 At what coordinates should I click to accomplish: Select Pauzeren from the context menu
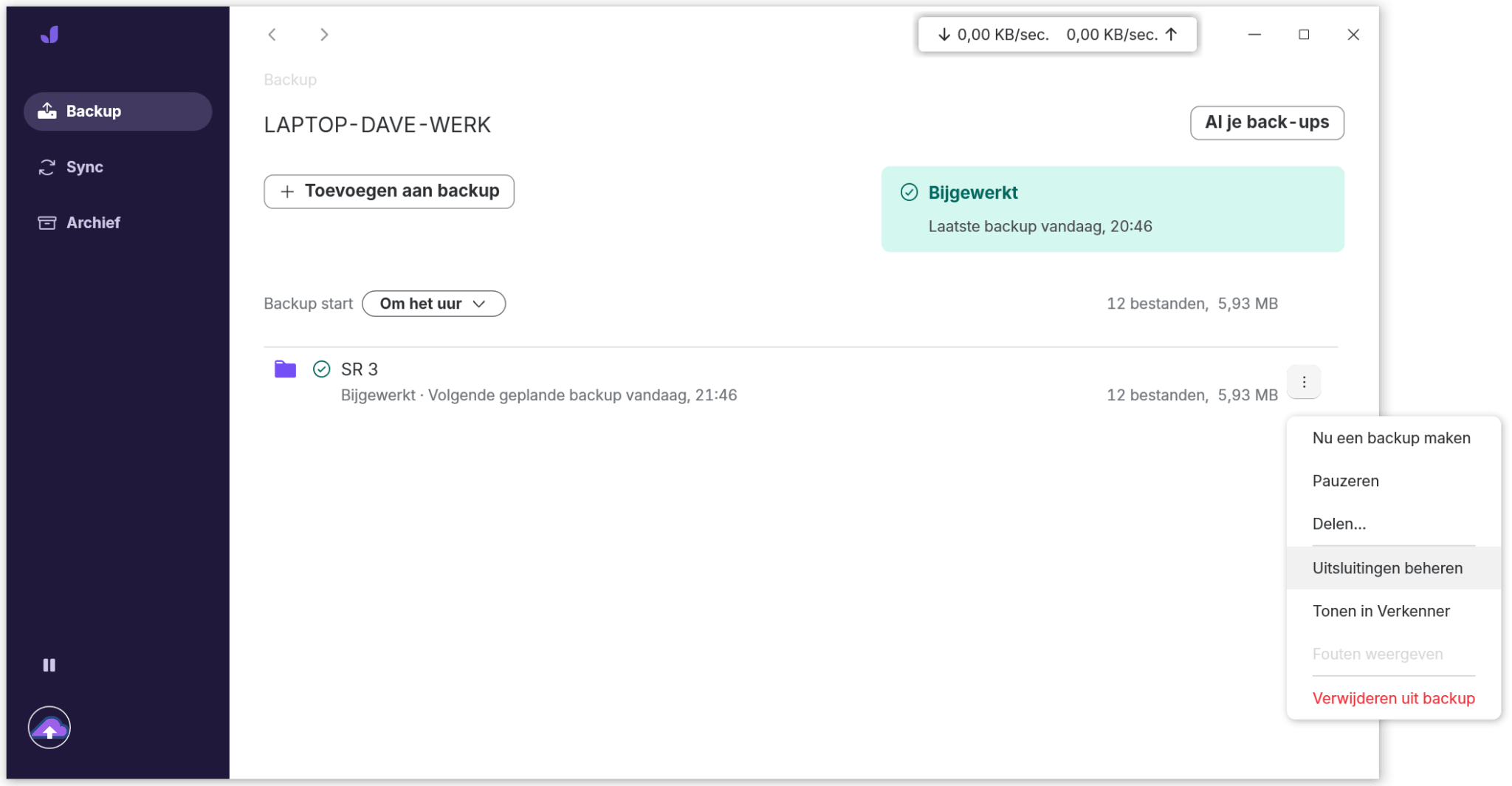(1393, 481)
